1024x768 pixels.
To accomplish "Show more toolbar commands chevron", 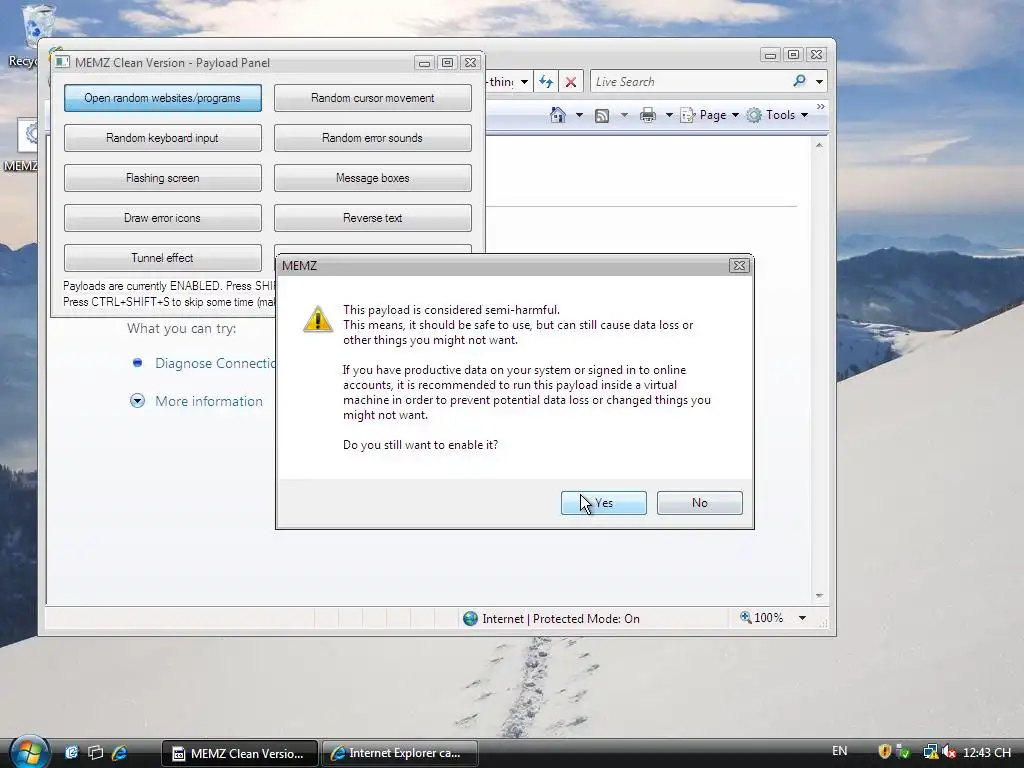I will tap(821, 106).
